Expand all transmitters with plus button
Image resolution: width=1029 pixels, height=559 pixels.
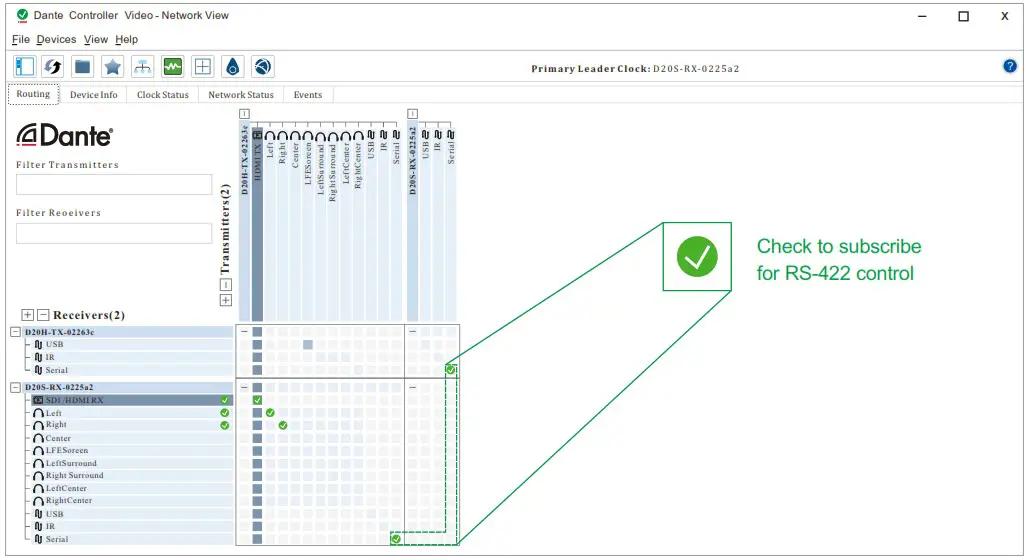tap(226, 300)
